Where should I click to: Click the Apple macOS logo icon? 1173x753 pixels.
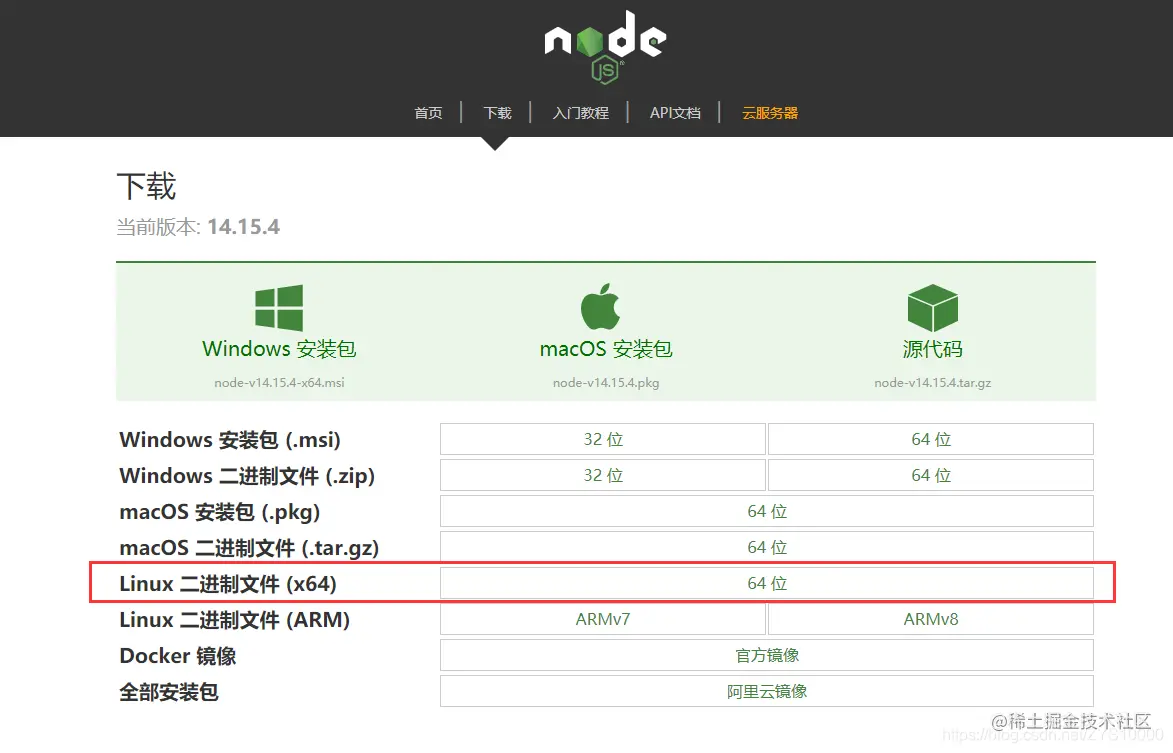pyautogui.click(x=601, y=307)
